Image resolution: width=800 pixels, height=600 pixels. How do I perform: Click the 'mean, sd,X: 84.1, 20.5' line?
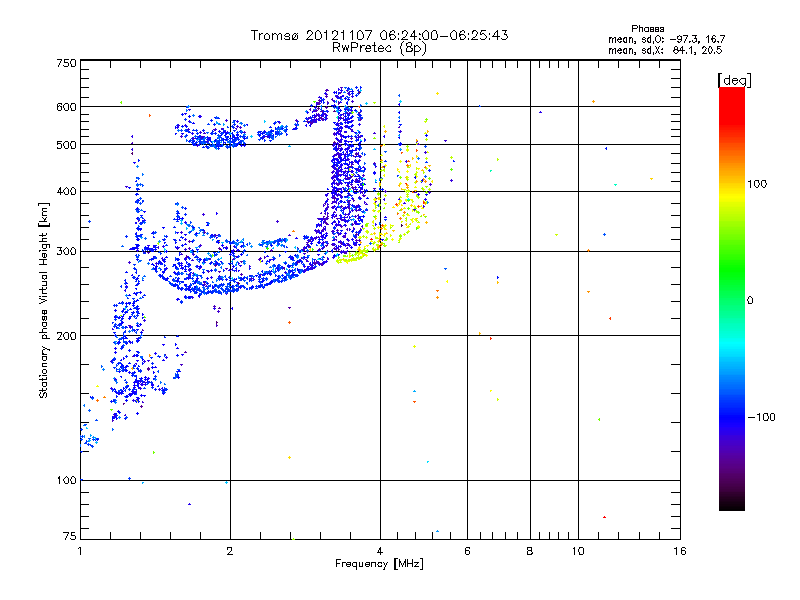pyautogui.click(x=665, y=50)
